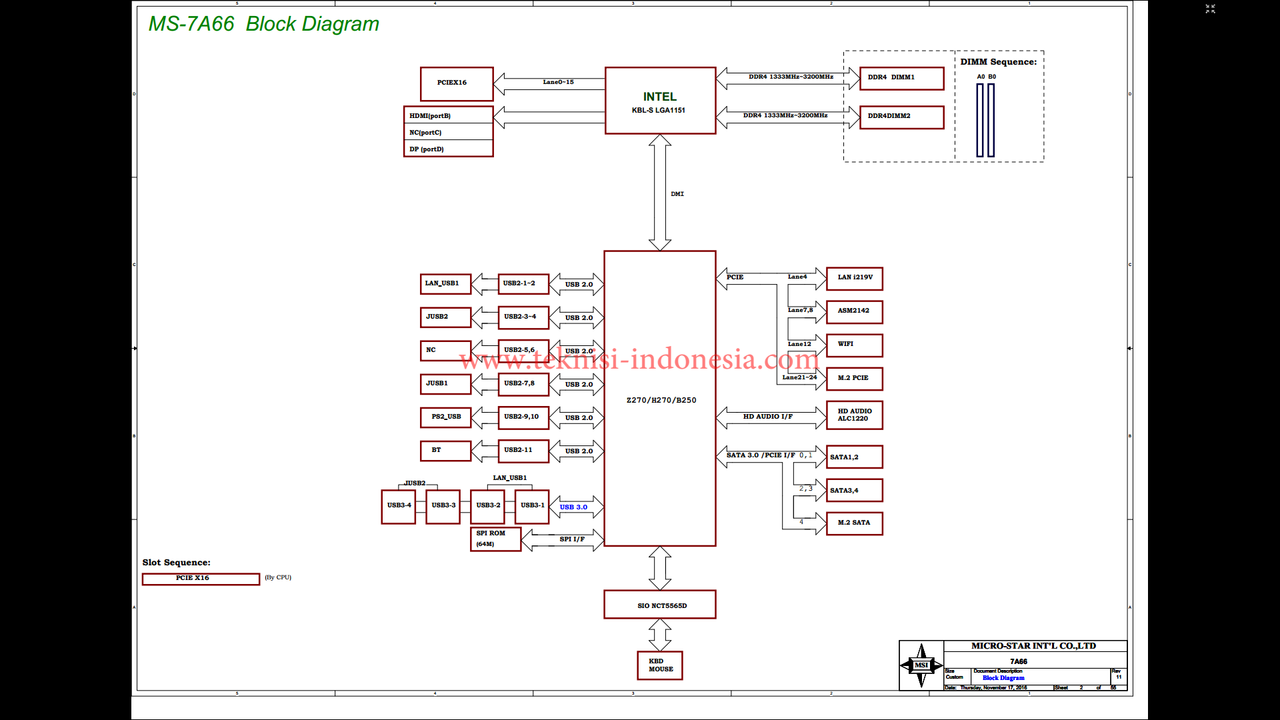Click the USB3-2 box

pyautogui.click(x=488, y=506)
